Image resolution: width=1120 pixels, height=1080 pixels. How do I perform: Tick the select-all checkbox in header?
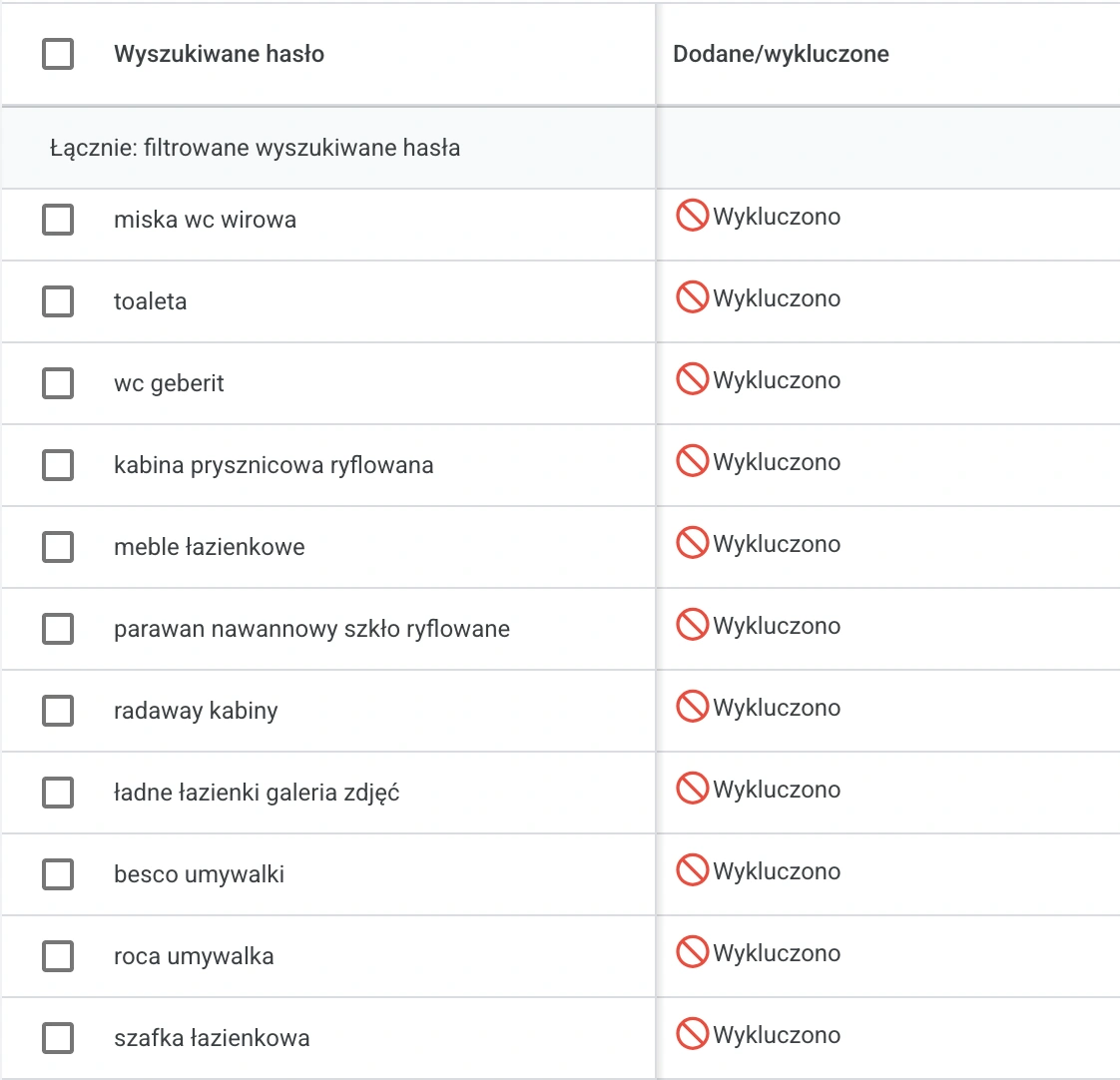click(58, 54)
